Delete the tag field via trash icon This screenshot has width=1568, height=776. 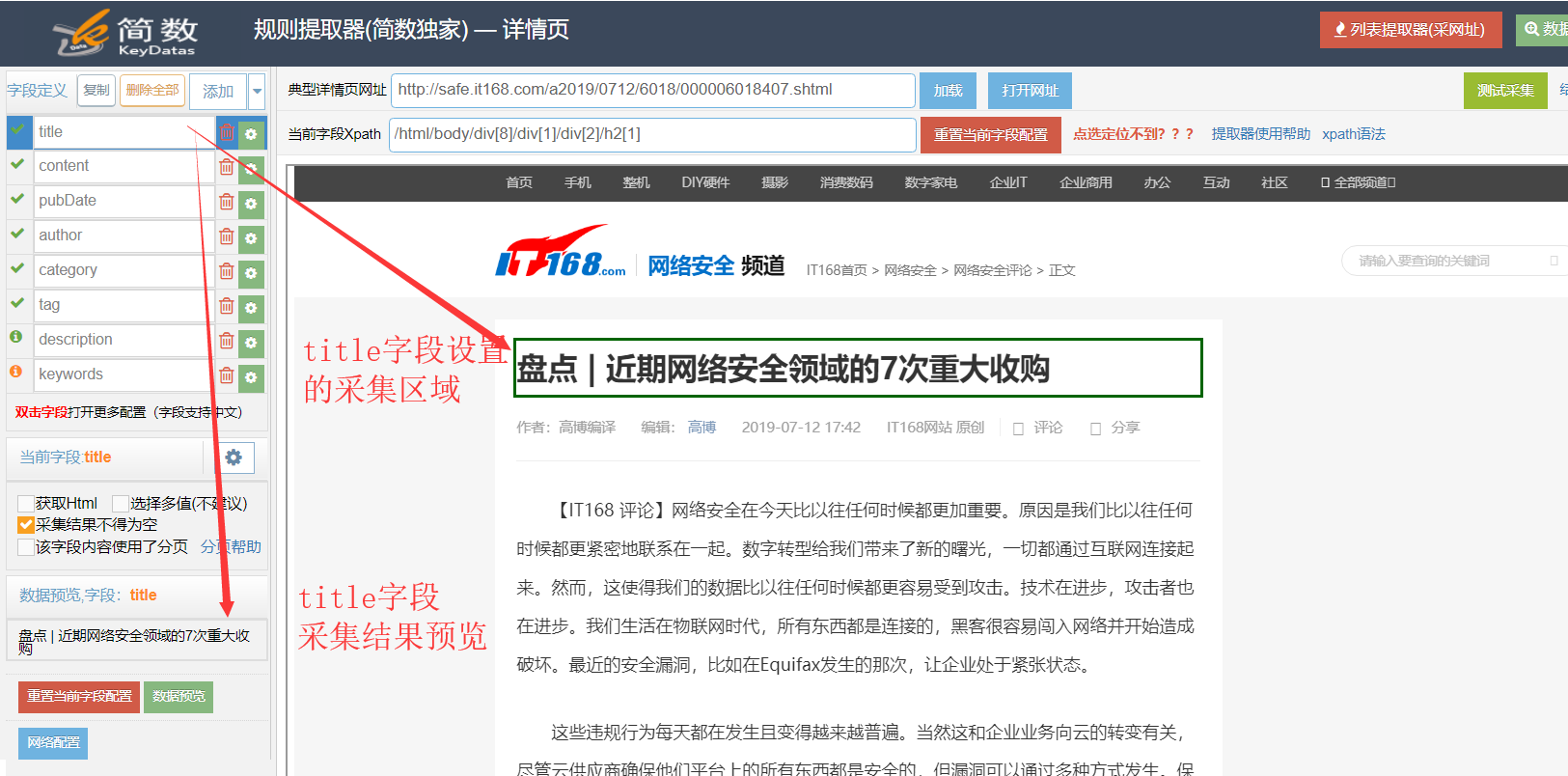tap(227, 306)
